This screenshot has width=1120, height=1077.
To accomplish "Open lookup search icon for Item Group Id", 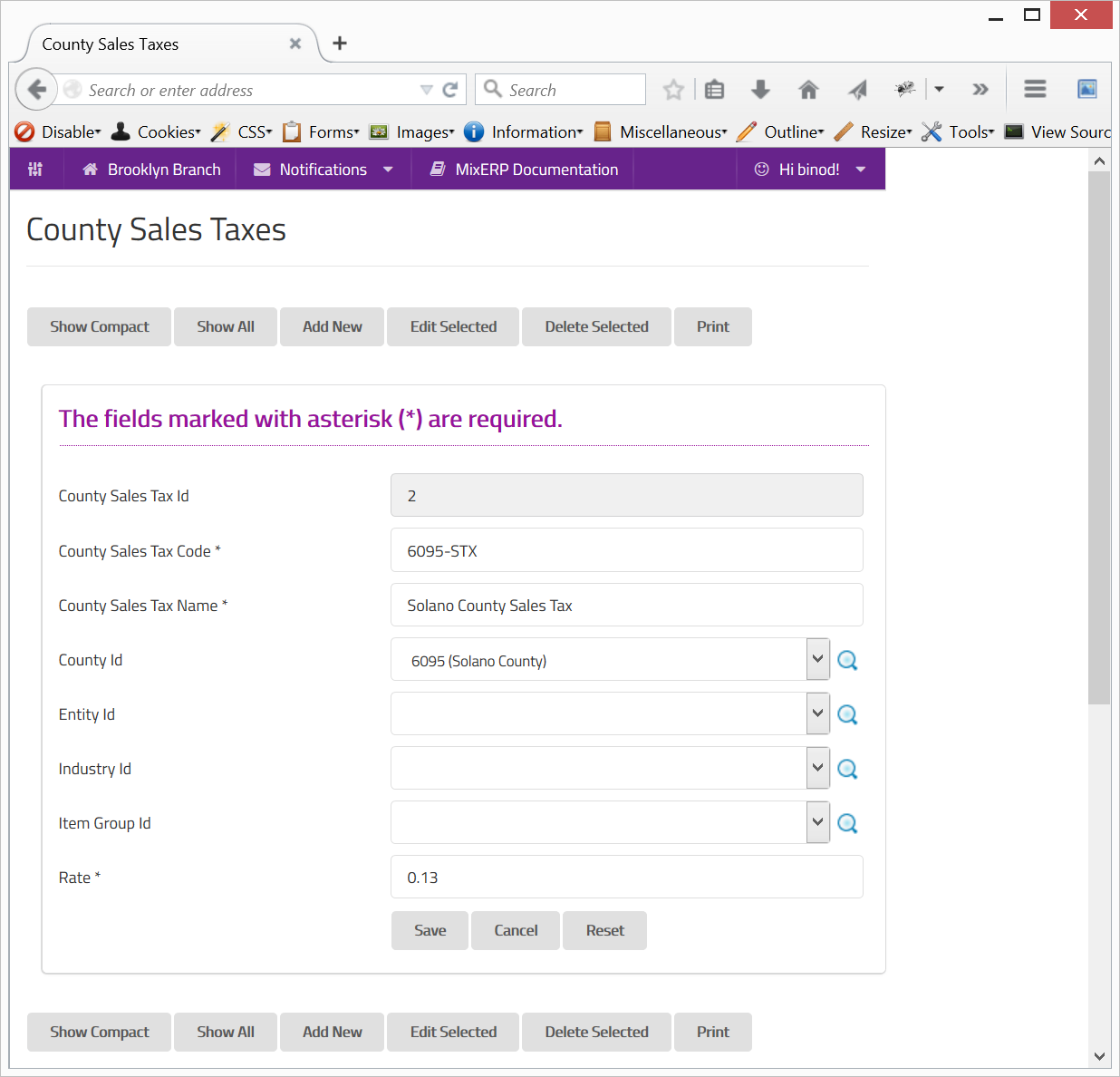I will click(x=847, y=823).
